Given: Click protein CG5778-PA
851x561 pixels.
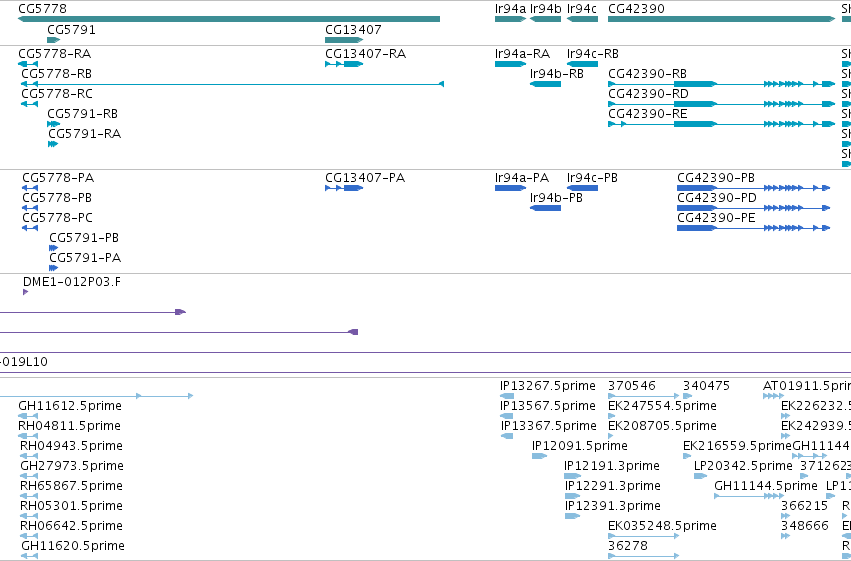Looking at the screenshot, I should 30,188.
